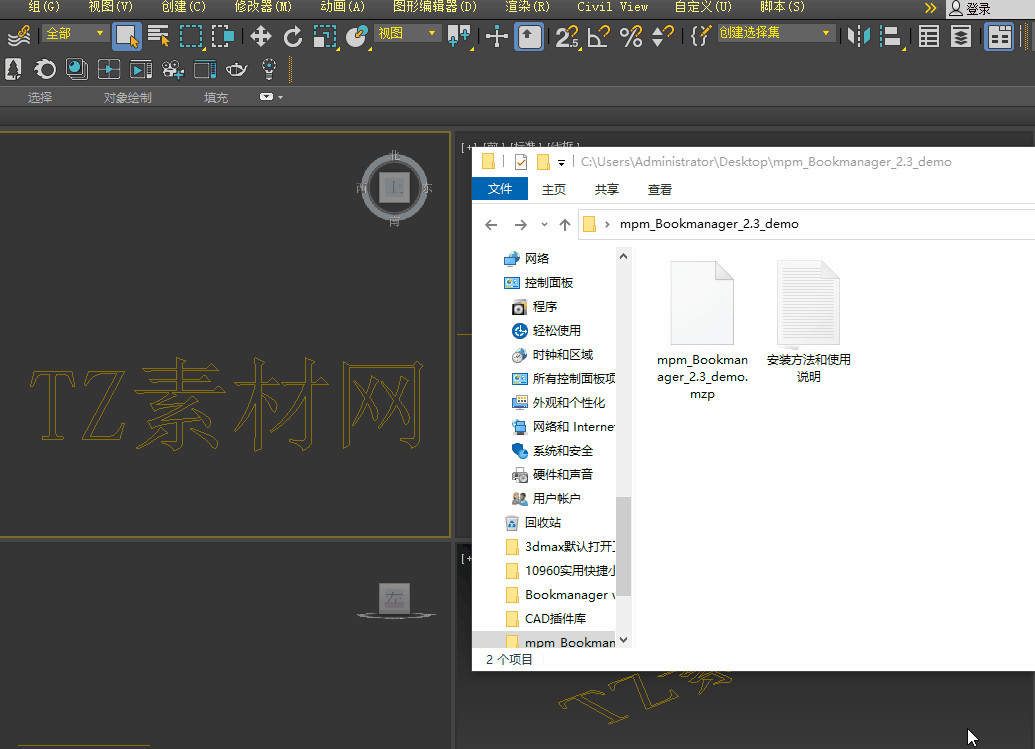1035x749 pixels.
Task: Choose the Rectangular Selection Region tool
Action: (x=191, y=36)
